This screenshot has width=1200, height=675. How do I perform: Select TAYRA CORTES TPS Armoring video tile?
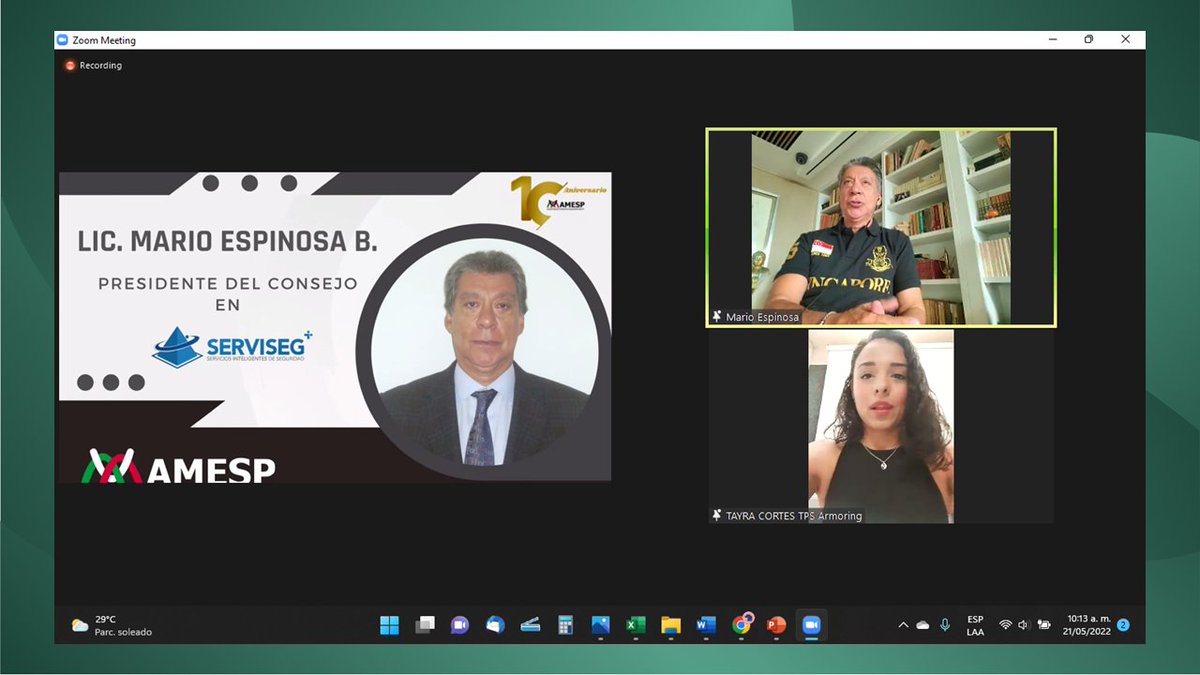coord(881,427)
